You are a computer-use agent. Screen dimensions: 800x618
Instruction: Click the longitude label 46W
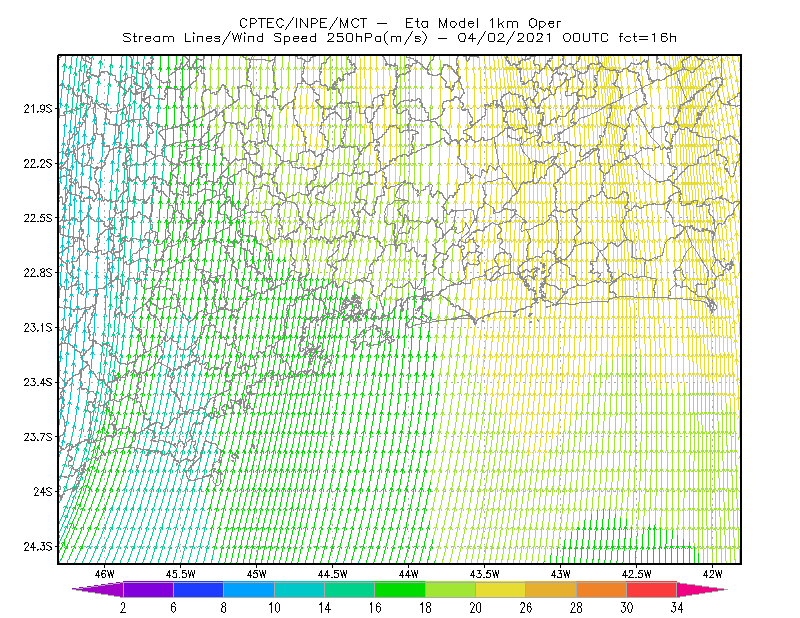tap(105, 574)
